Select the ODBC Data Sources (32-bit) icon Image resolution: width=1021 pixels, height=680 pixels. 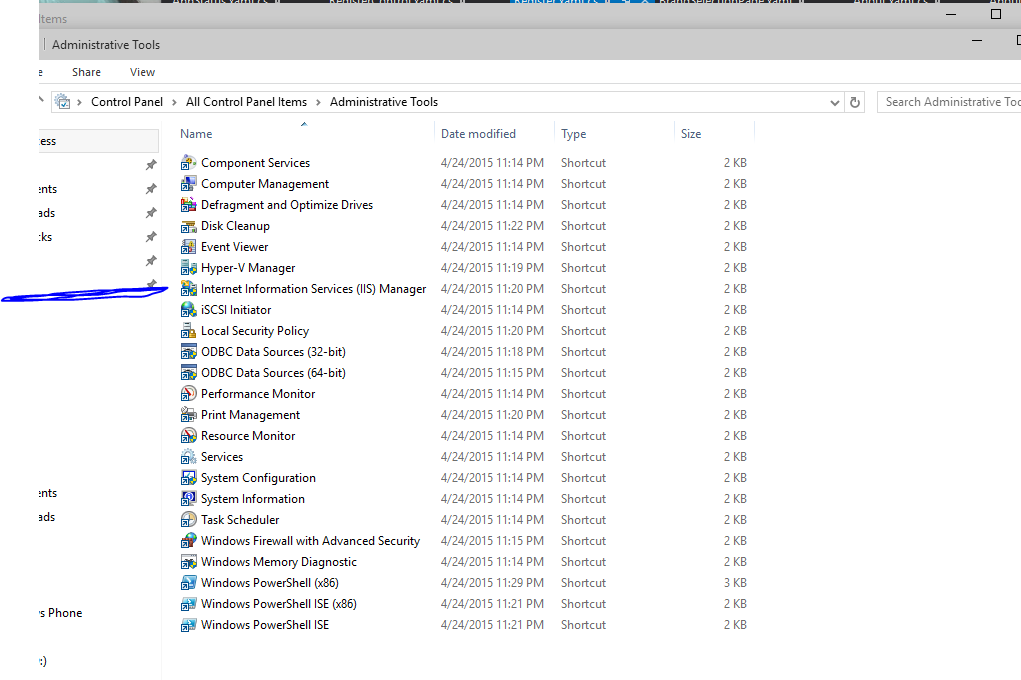tap(188, 352)
